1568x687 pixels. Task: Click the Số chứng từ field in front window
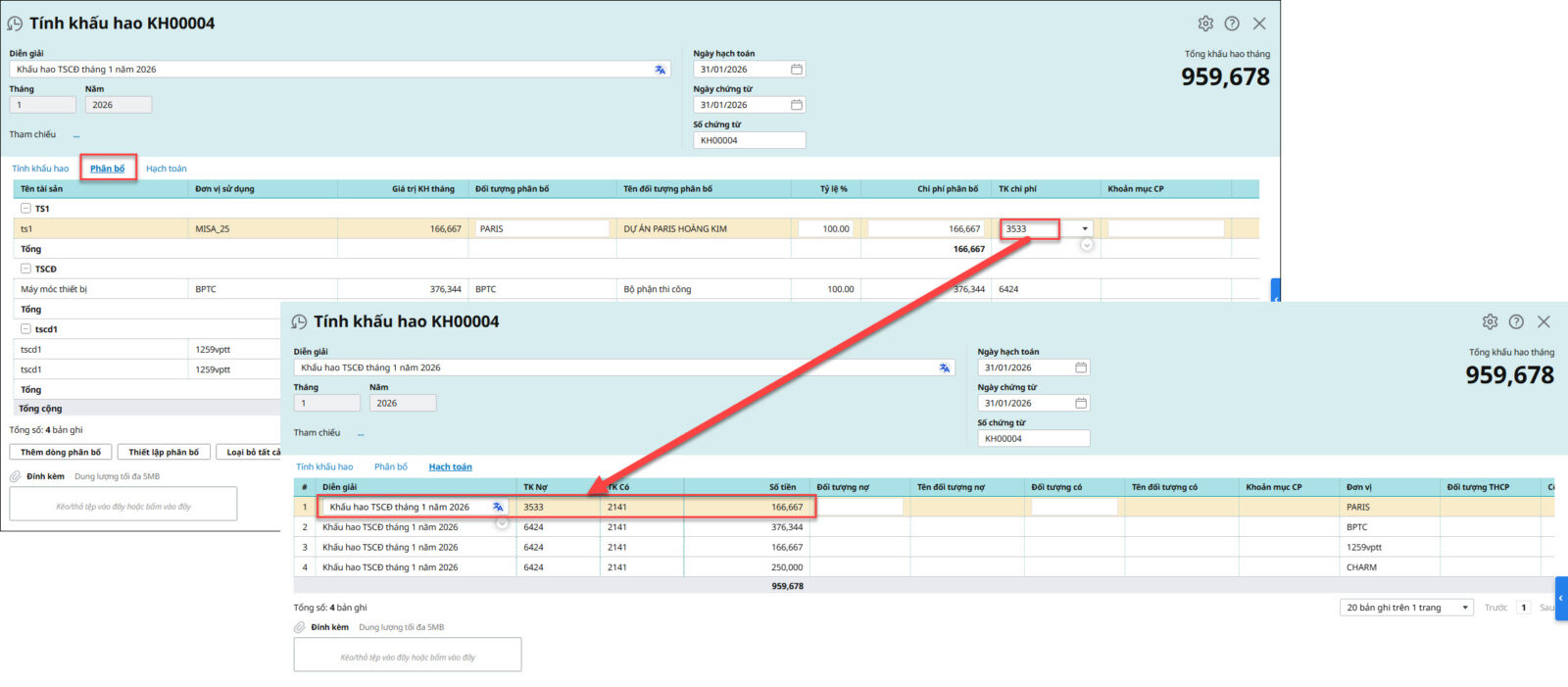(x=1033, y=439)
